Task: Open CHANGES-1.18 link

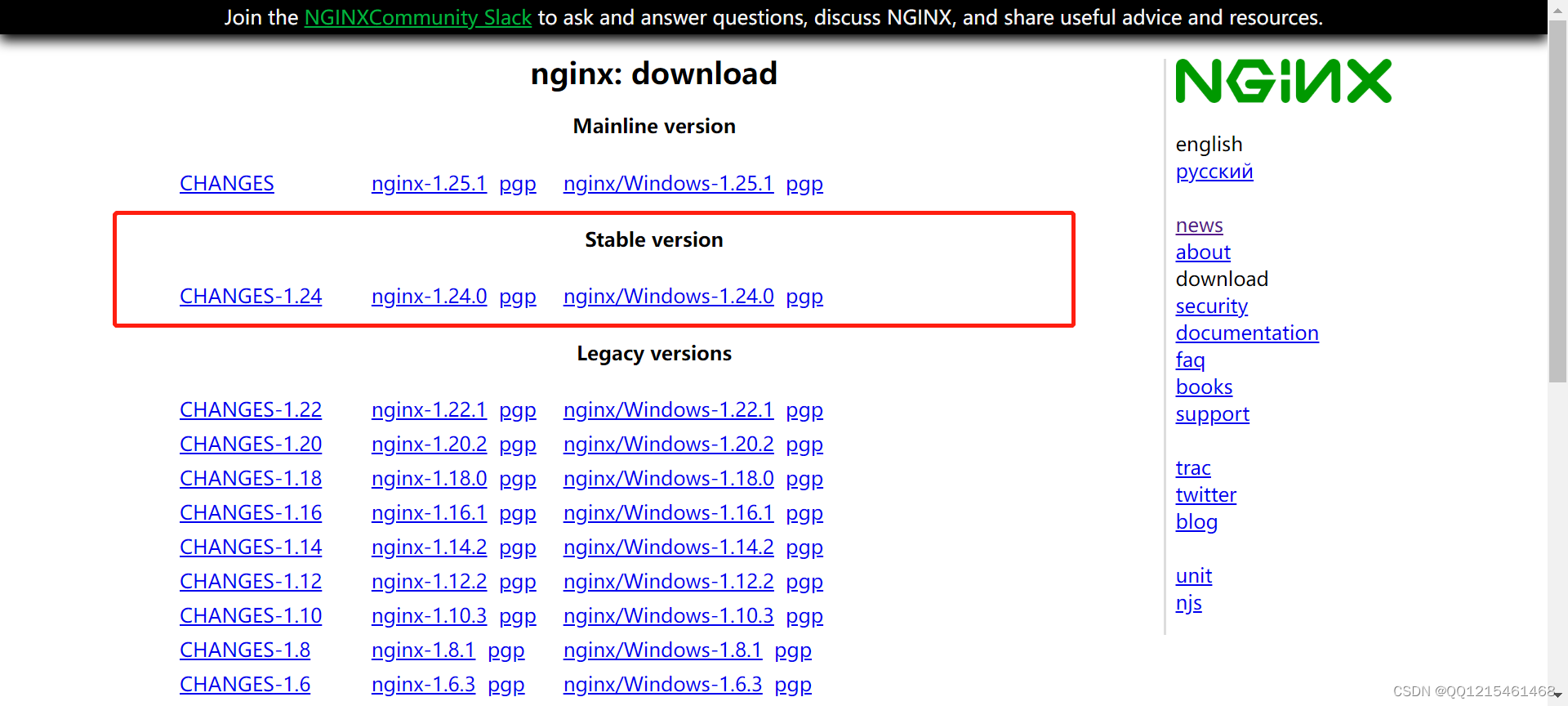Action: click(251, 478)
